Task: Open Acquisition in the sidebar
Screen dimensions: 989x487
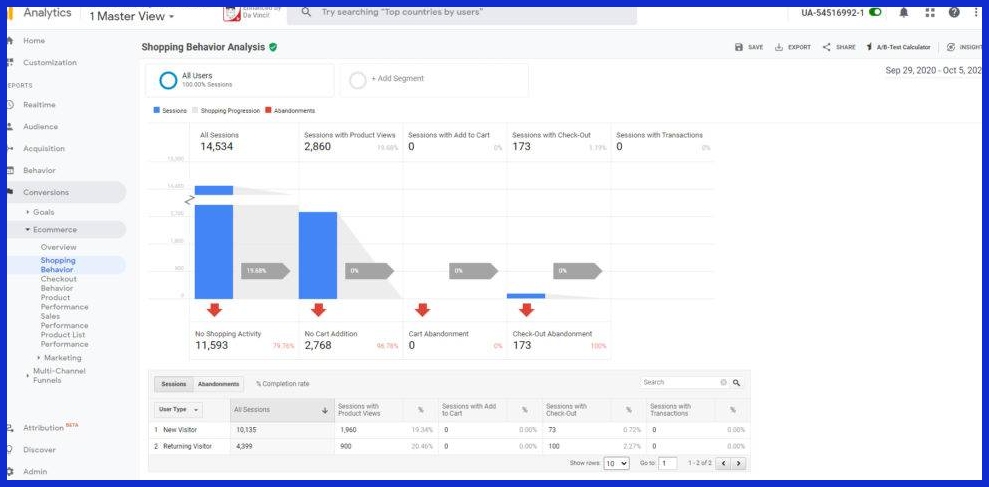Action: 44,149
